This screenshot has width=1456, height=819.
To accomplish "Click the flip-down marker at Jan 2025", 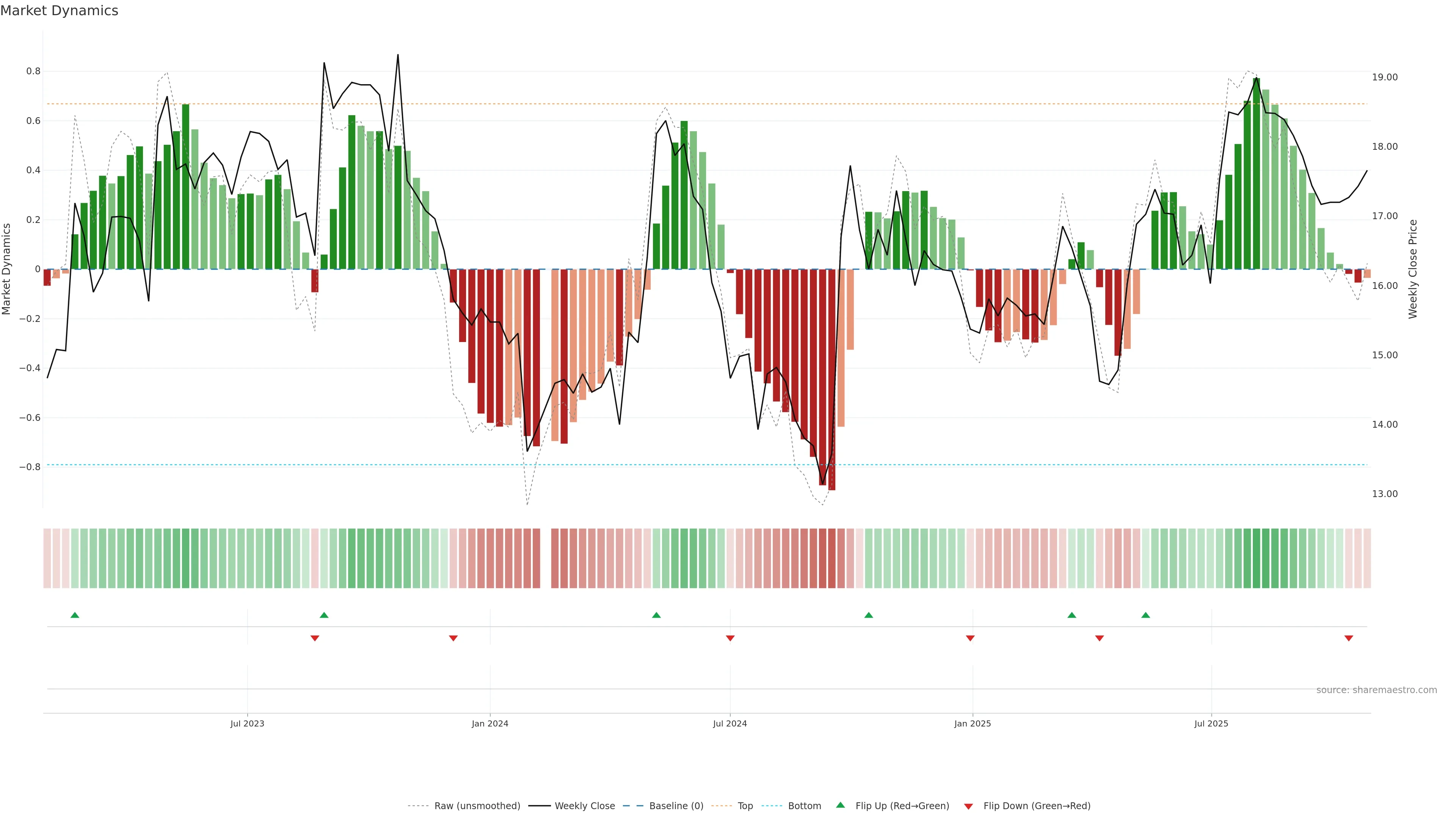I will tap(970, 638).
